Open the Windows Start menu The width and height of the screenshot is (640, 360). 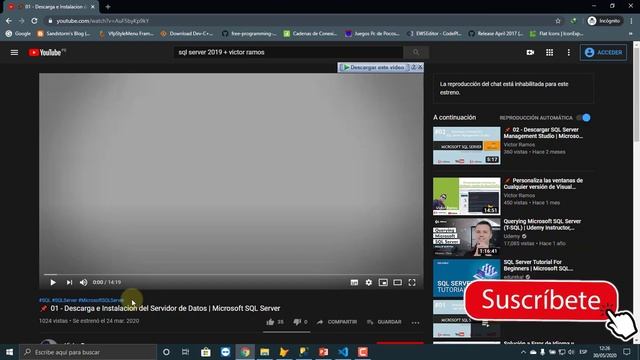coord(9,352)
